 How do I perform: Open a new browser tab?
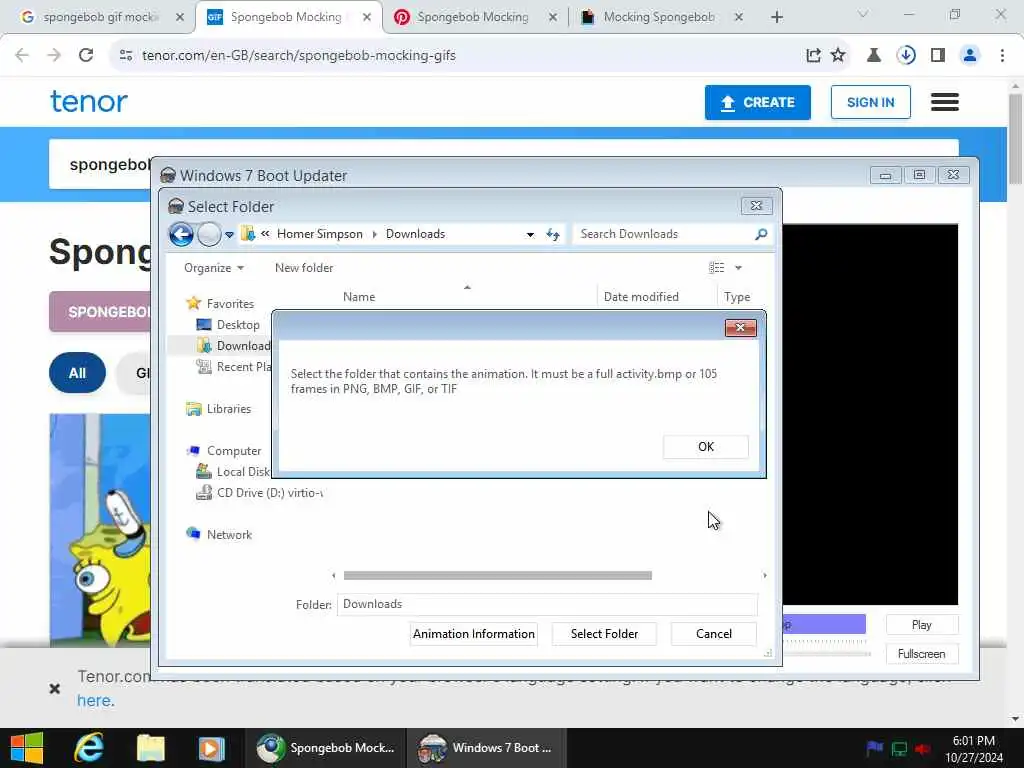coord(776,18)
